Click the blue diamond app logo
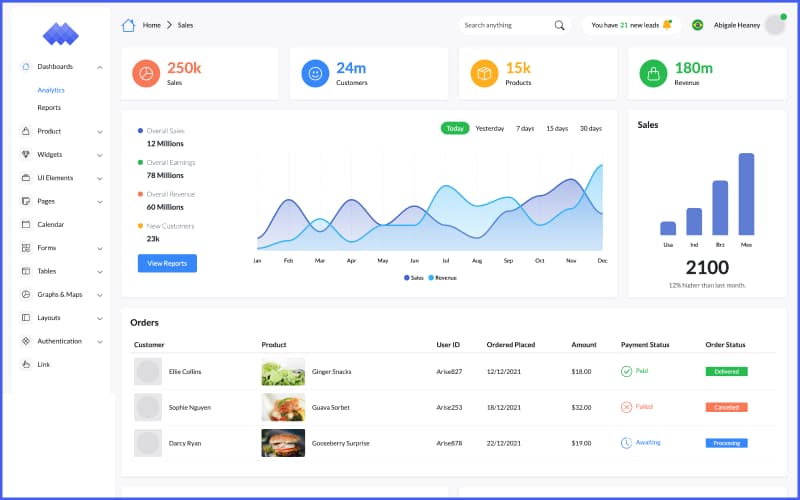Image resolution: width=800 pixels, height=500 pixels. (61, 34)
